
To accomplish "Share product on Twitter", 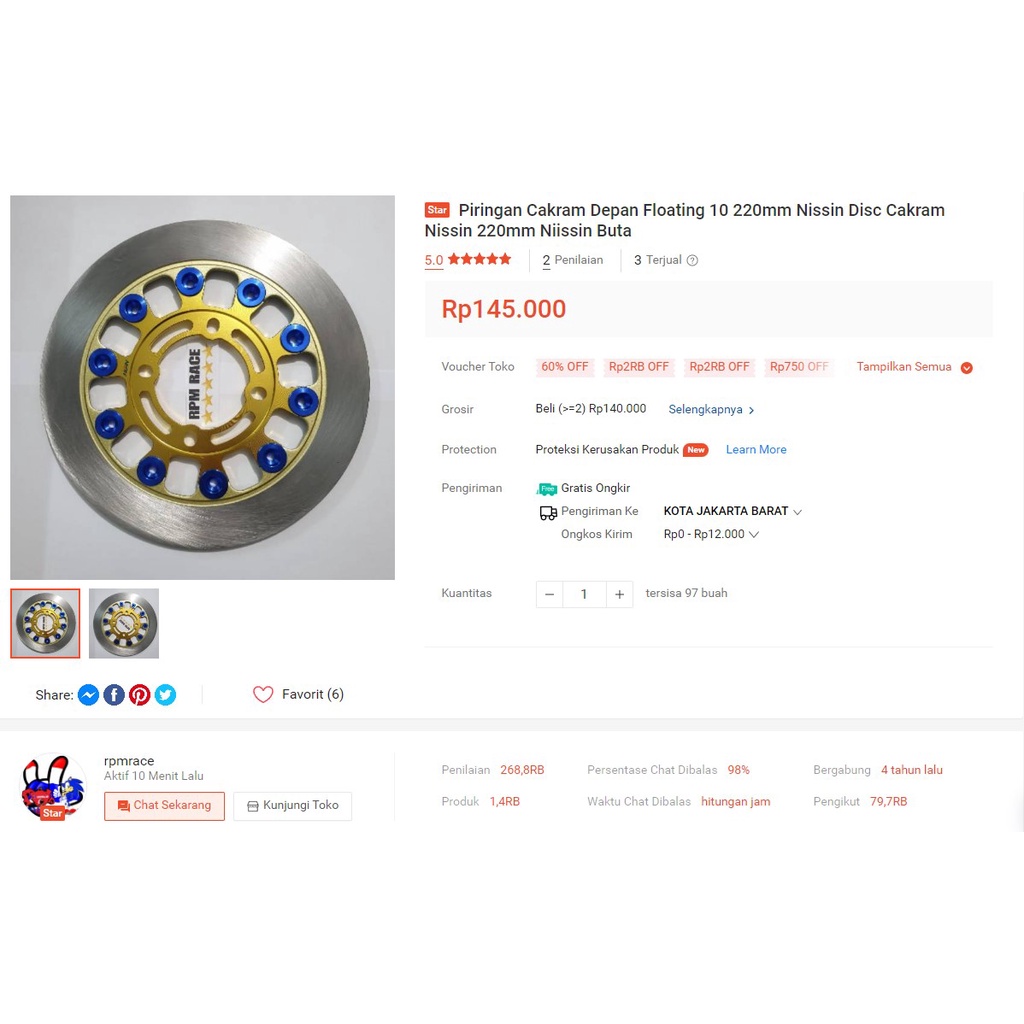I will (165, 694).
